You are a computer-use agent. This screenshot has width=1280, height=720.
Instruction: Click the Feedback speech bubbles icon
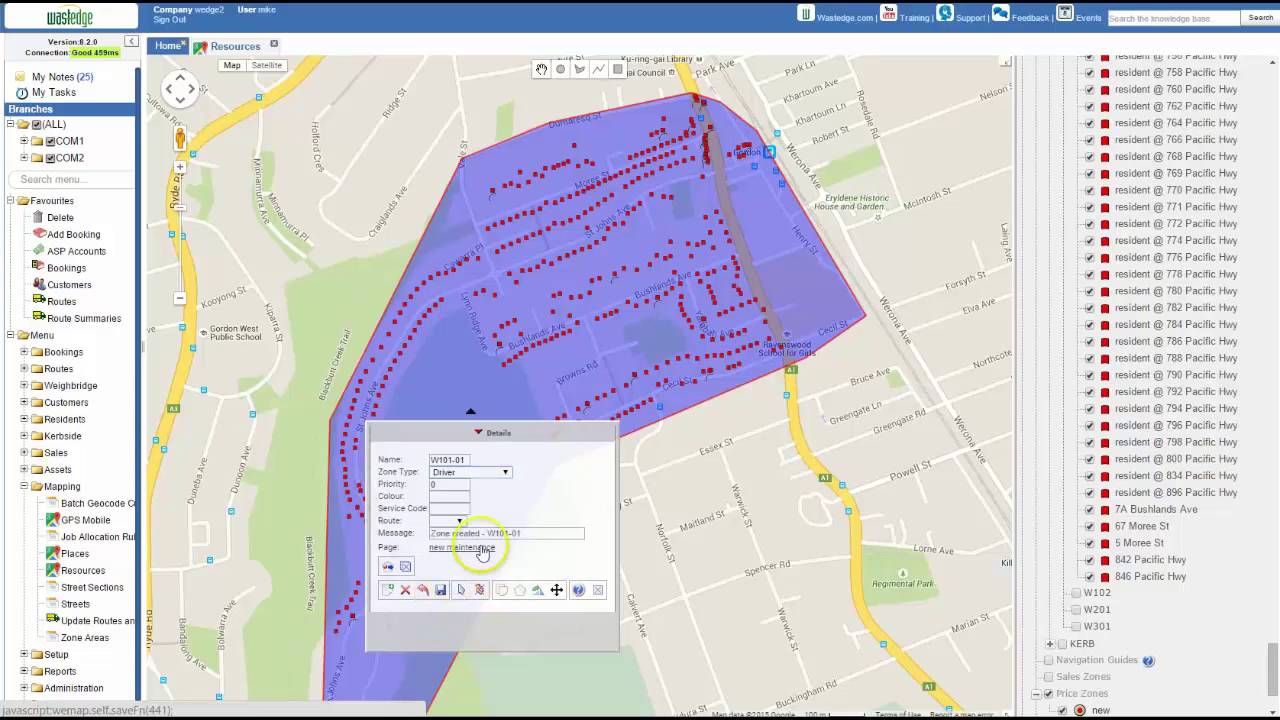point(1000,13)
